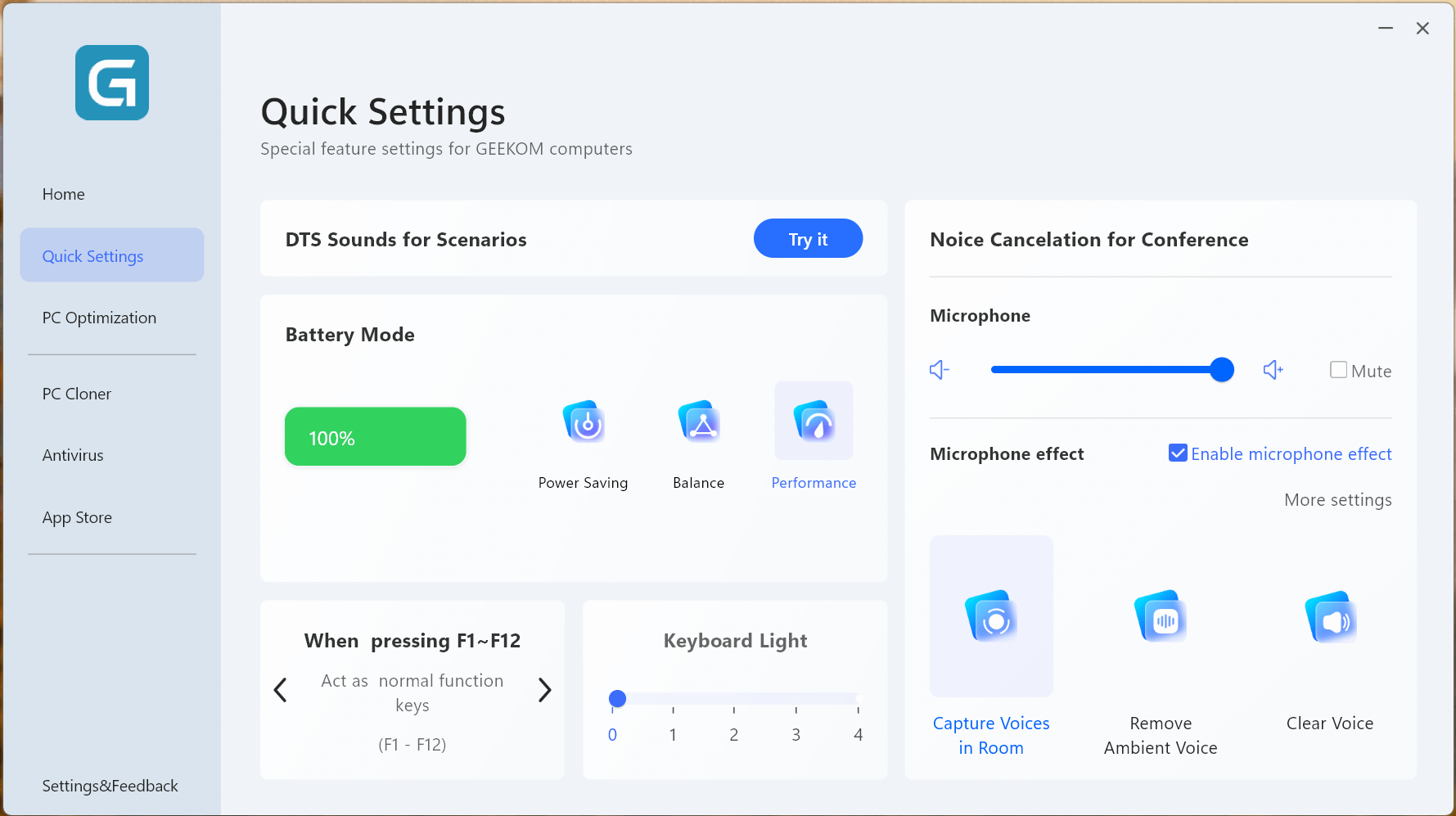Screen dimensions: 1456x816
Task: Click the GEEKOM G logo
Action: (x=112, y=83)
